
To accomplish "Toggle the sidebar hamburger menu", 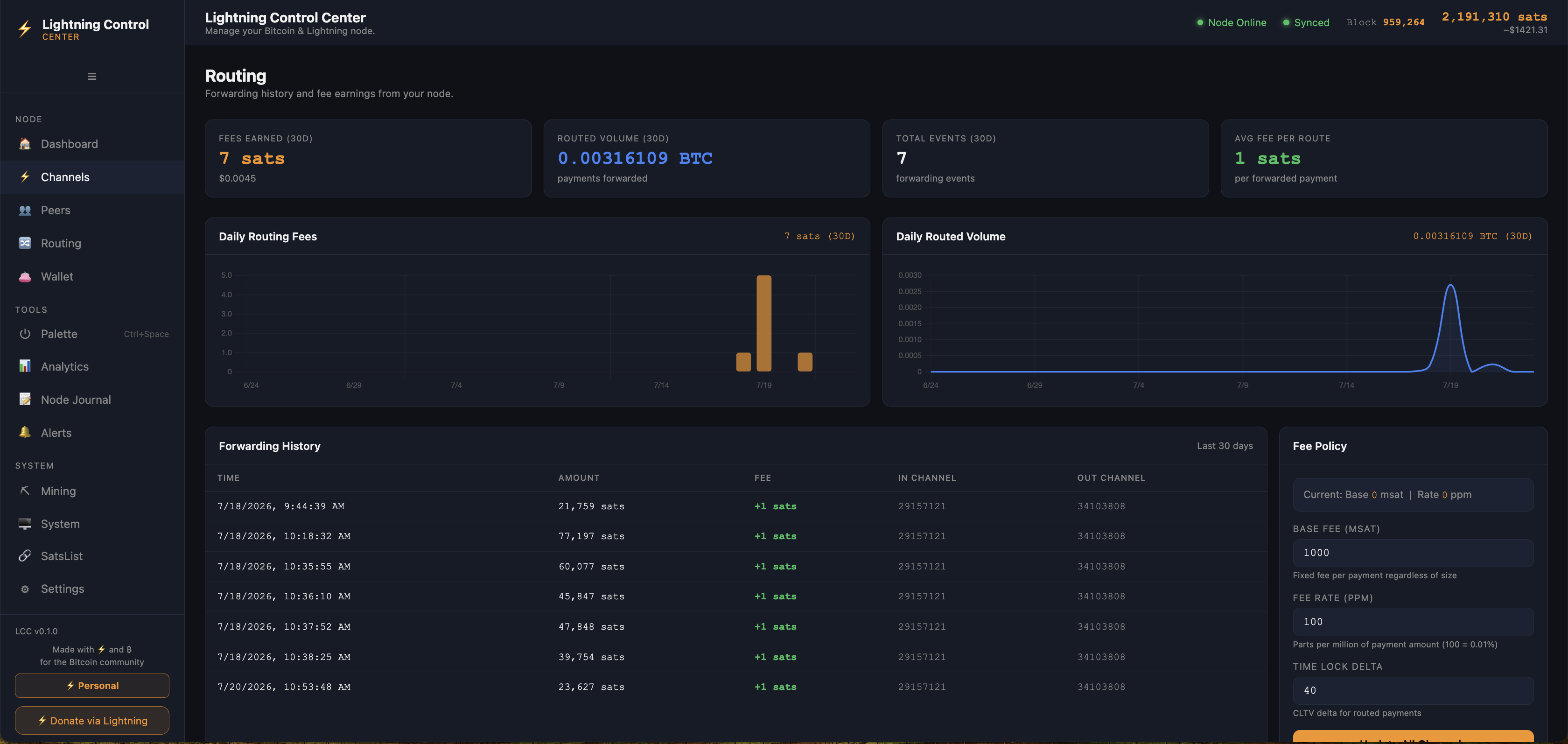I will (92, 76).
